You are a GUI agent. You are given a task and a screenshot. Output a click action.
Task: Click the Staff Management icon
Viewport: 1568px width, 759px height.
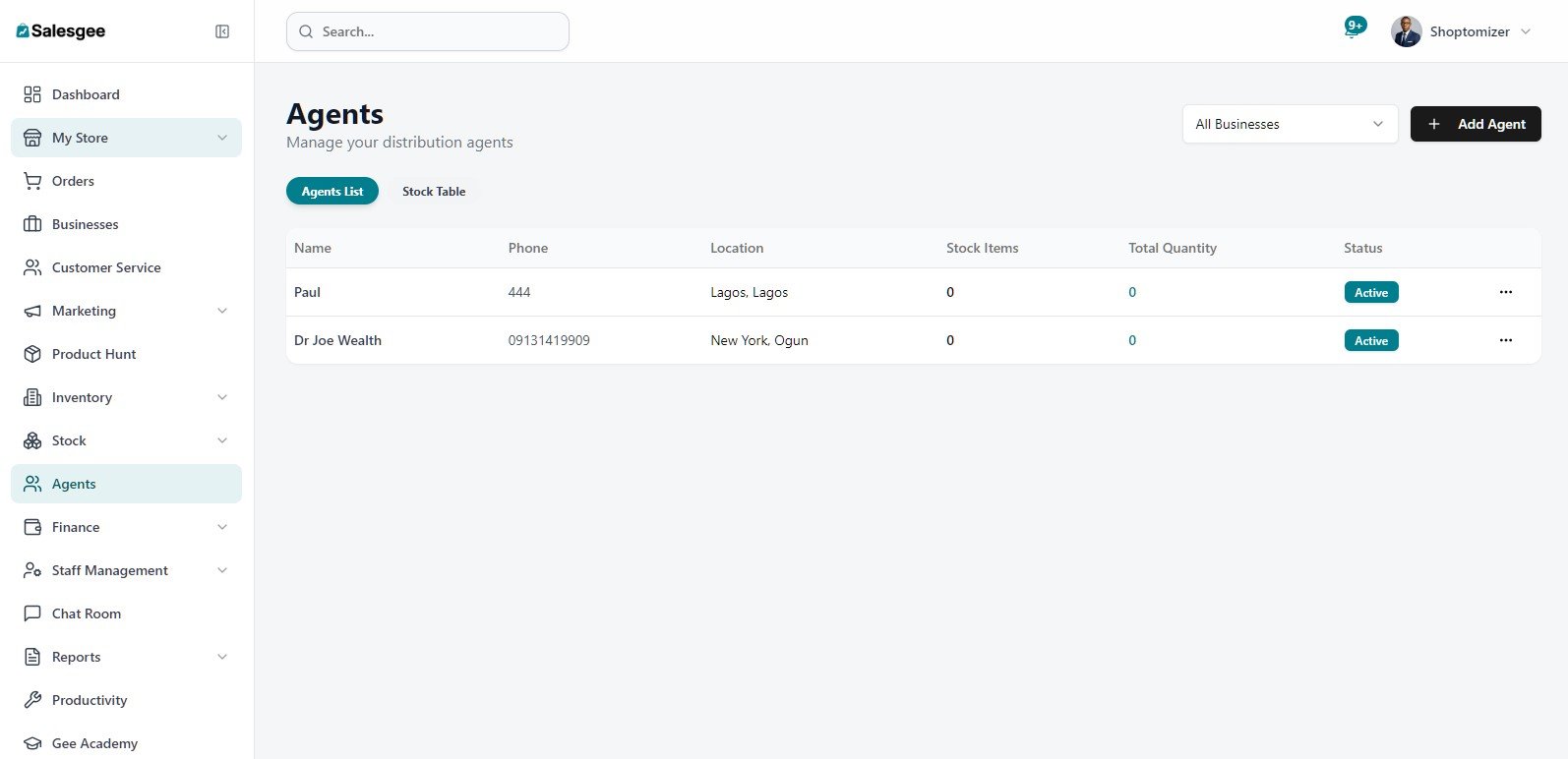pyautogui.click(x=32, y=570)
